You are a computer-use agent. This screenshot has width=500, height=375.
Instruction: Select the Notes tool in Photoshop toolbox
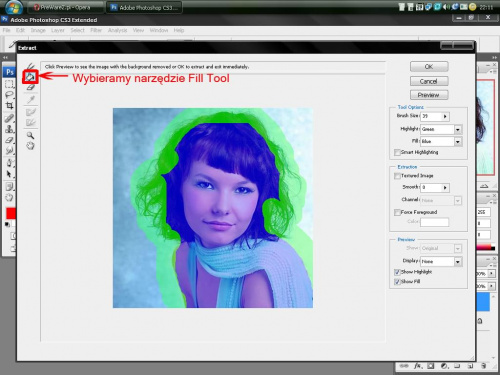coord(9,186)
